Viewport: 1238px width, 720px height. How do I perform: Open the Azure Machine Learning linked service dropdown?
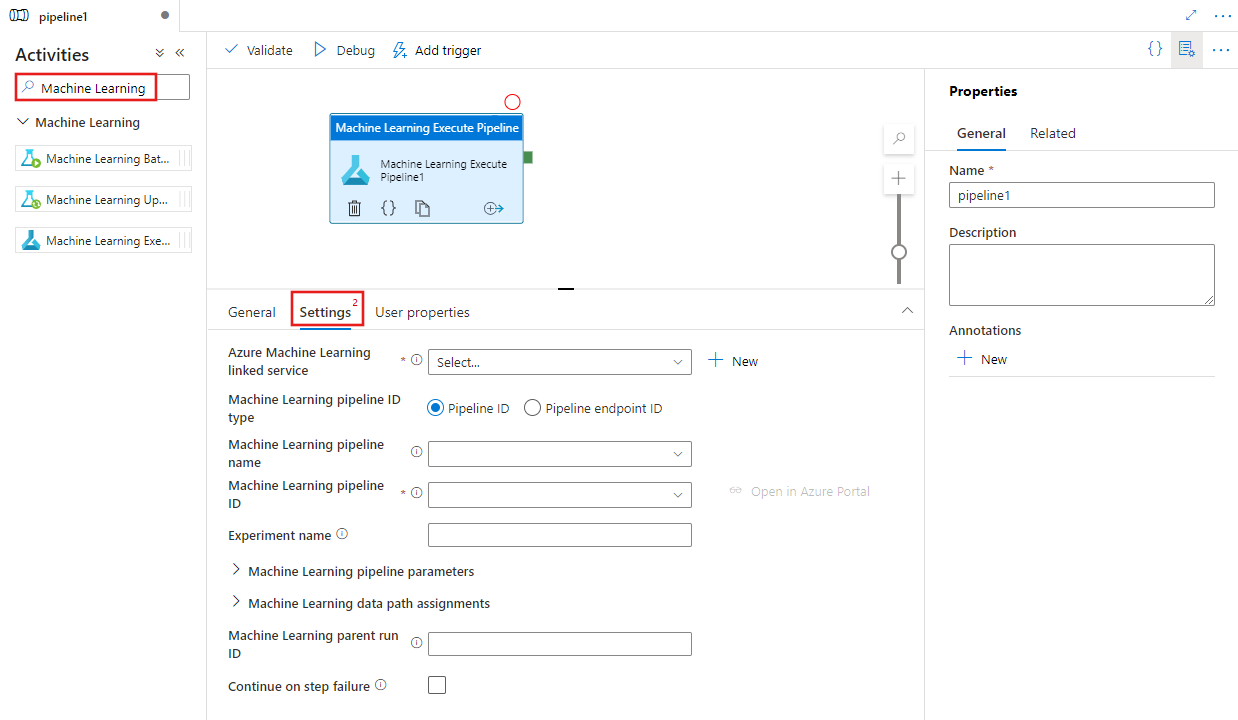tap(559, 361)
